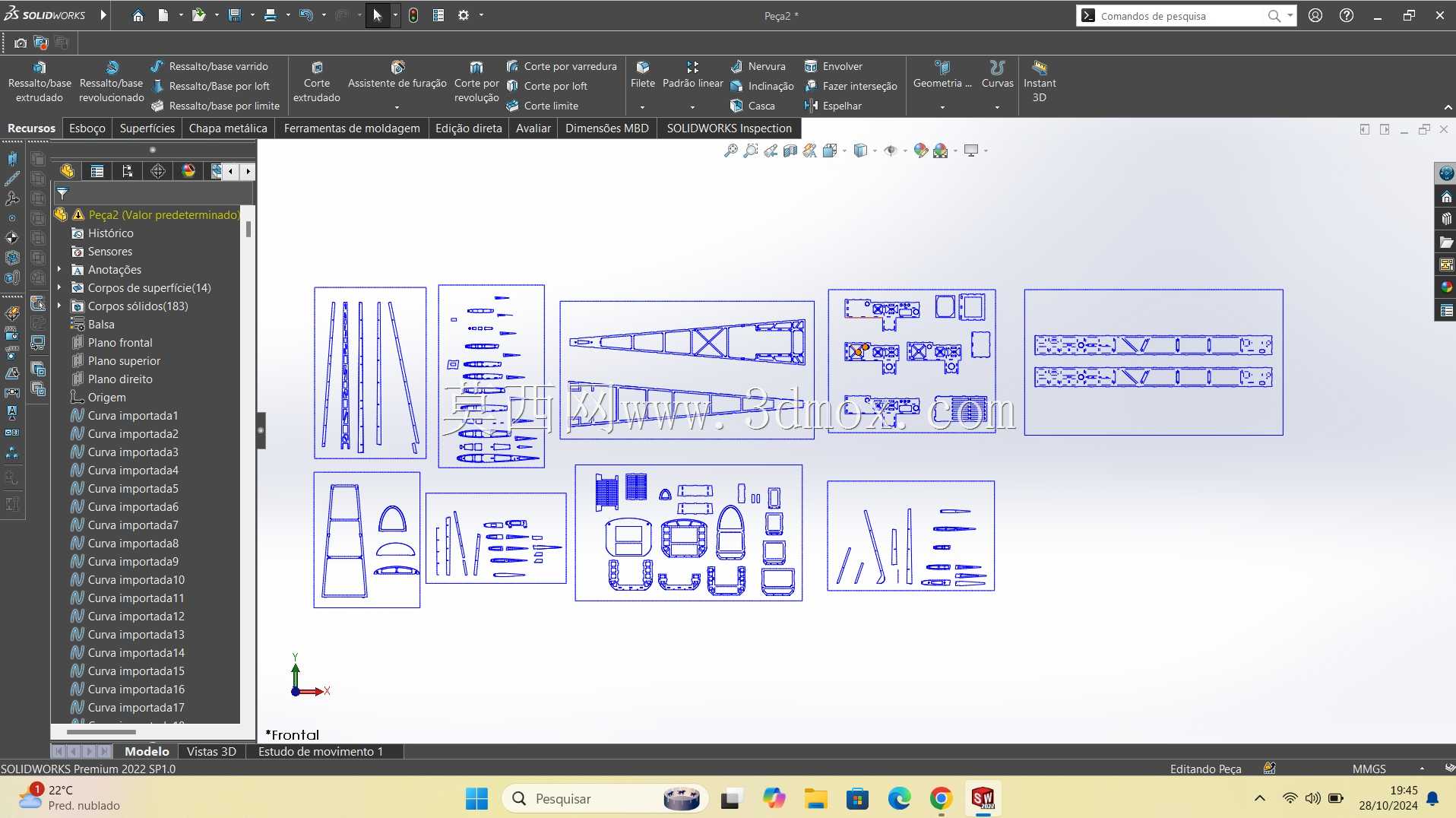Viewport: 1456px width, 818px height.
Task: Open the Options gear icon
Action: (x=464, y=15)
